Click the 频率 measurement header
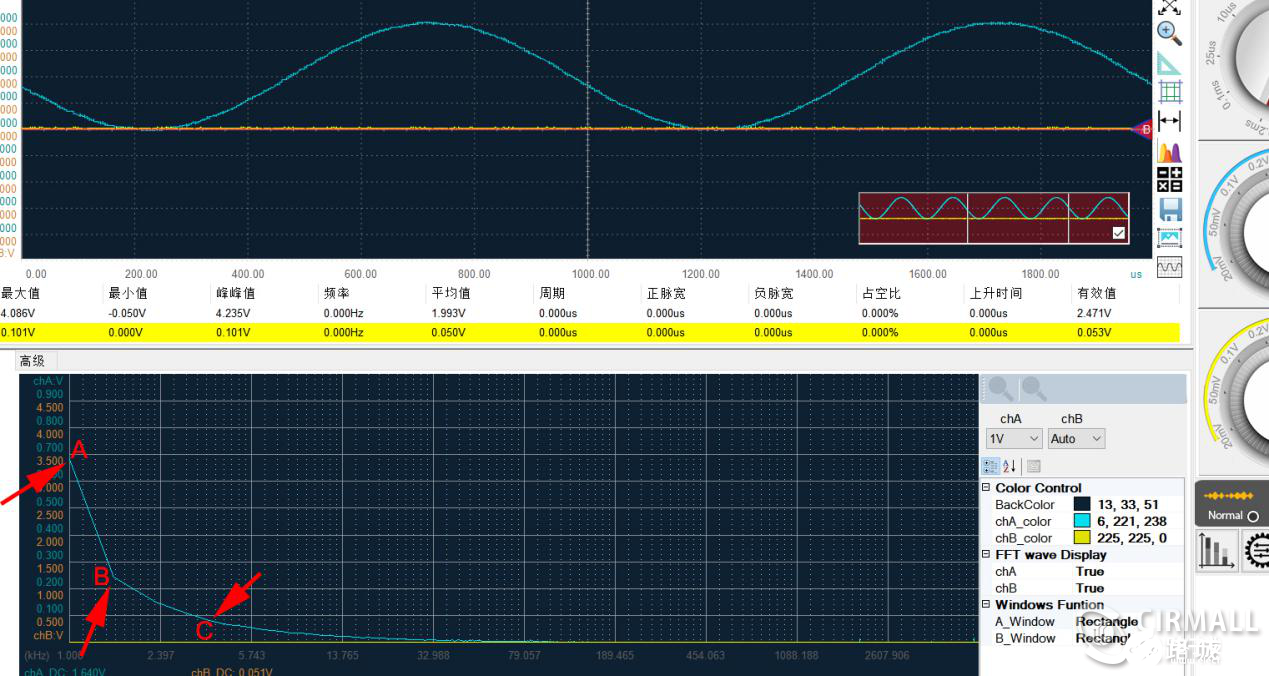 pos(336,294)
